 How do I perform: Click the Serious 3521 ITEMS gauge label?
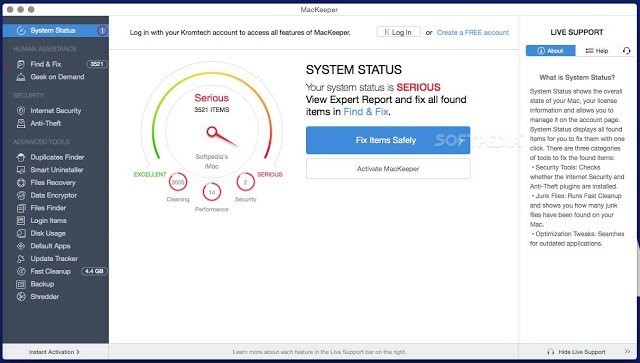211,103
